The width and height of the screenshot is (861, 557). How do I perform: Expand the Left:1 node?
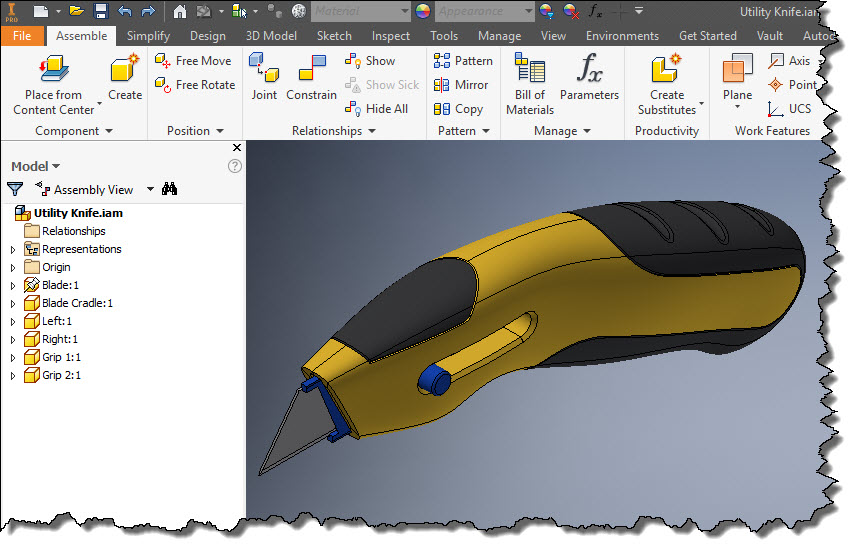click(13, 322)
